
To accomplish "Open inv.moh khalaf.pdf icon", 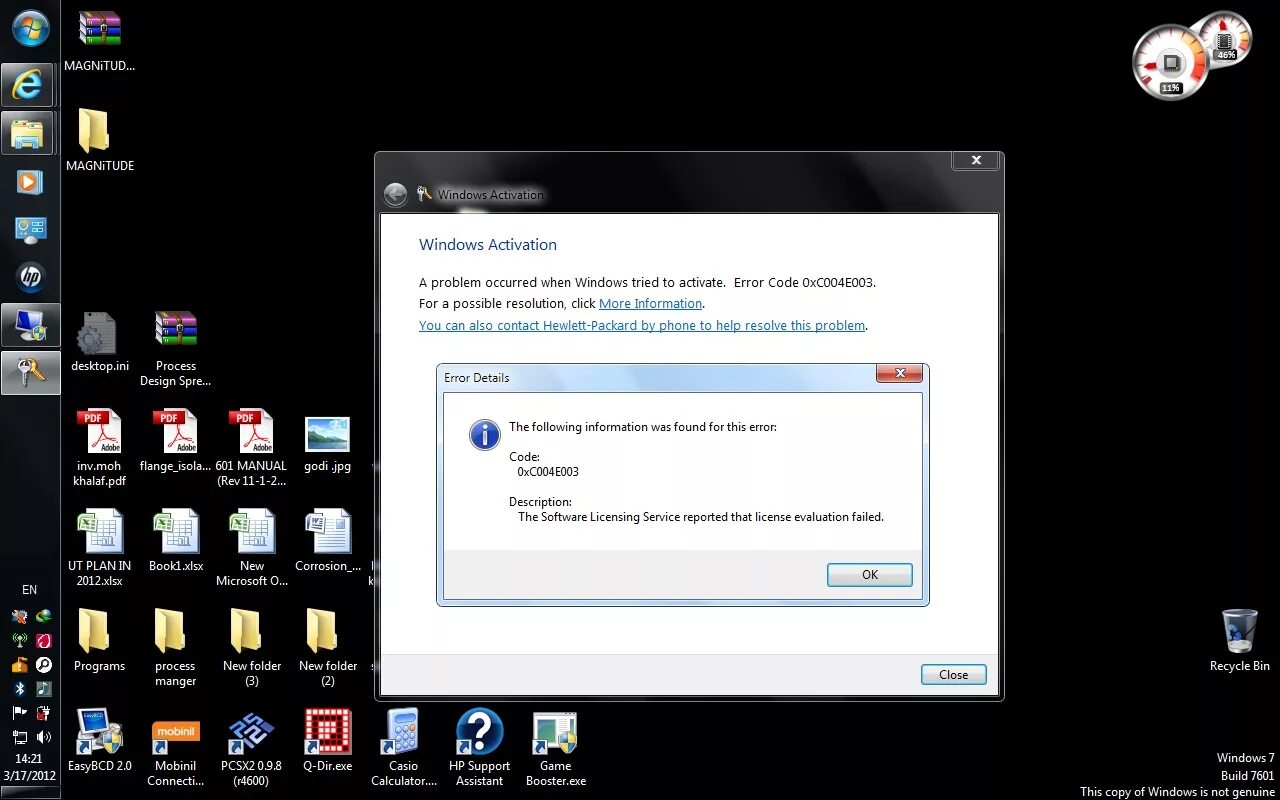I will [100, 448].
